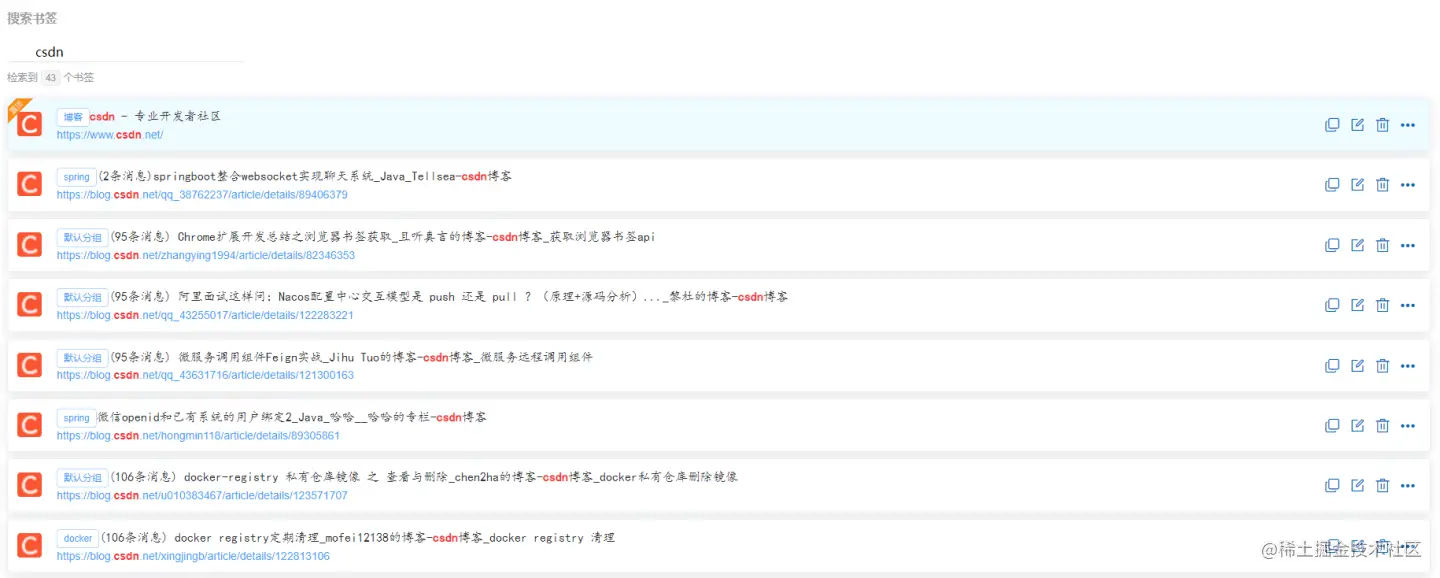Open the qq_38762237 article 89406379 link
The height and width of the screenshot is (578, 1440).
click(x=202, y=195)
